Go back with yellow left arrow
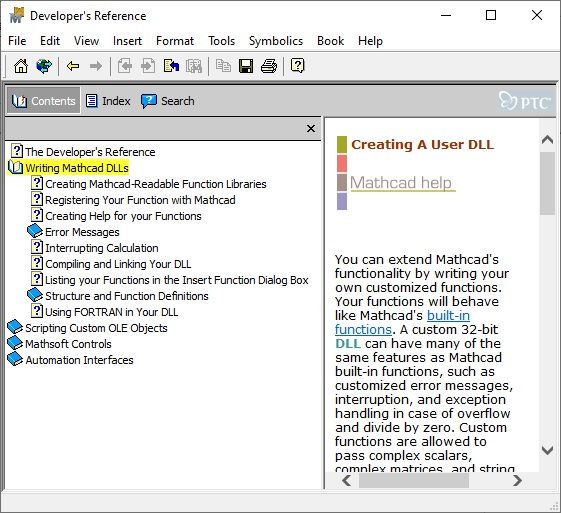 click(x=73, y=66)
